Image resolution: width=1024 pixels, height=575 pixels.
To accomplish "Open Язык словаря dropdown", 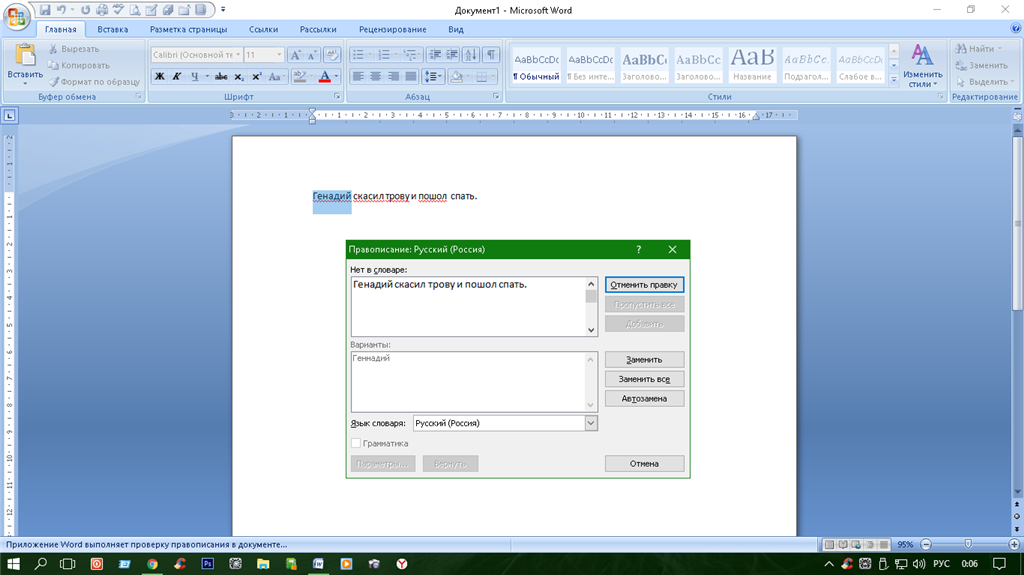I will 590,423.
